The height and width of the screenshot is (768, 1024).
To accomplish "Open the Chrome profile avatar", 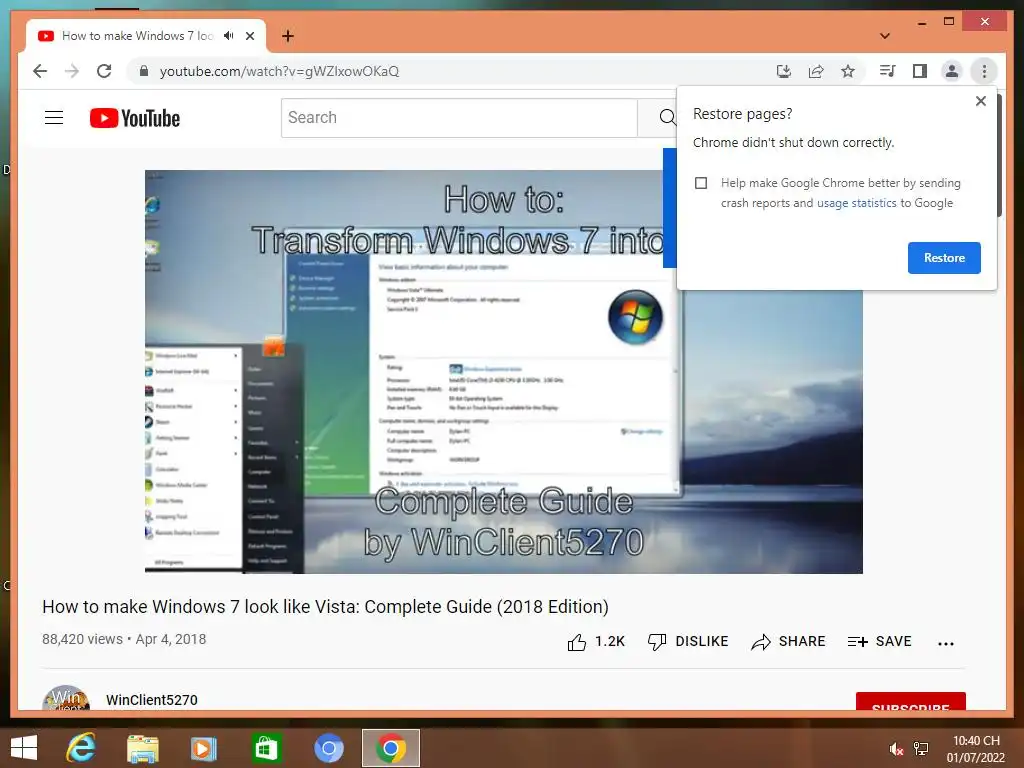I will tap(952, 71).
